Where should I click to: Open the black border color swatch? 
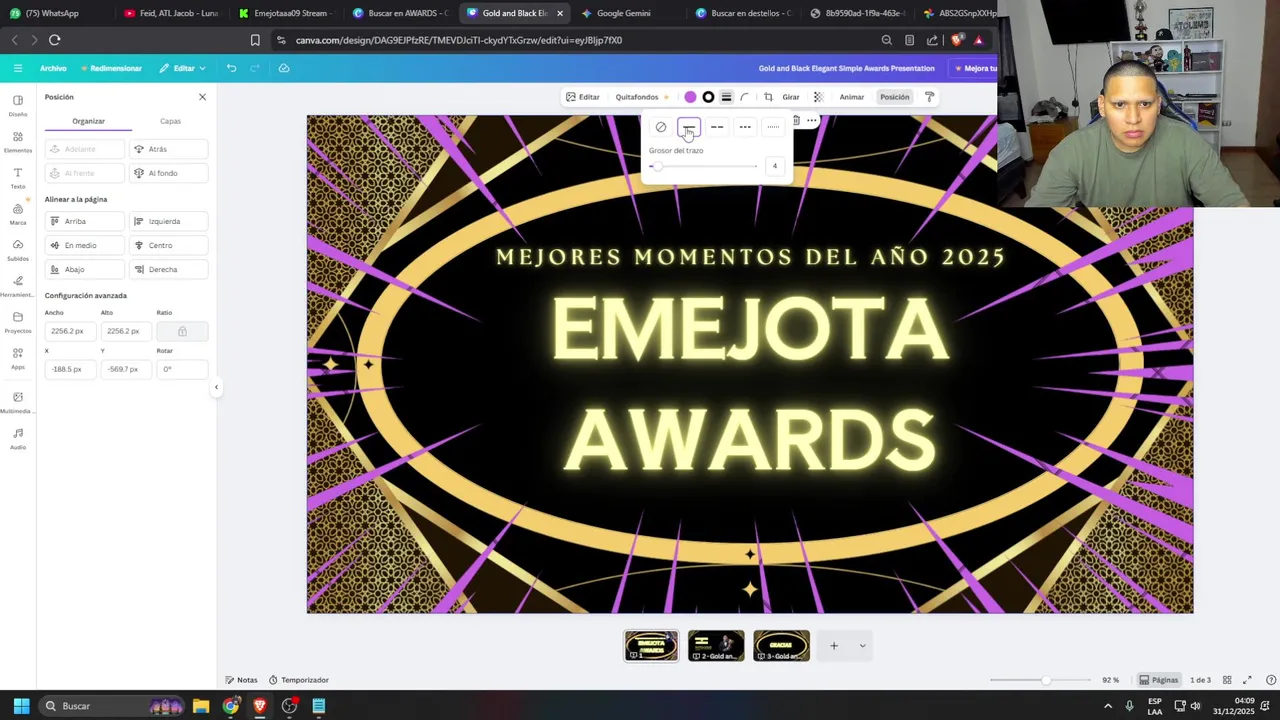[x=708, y=97]
